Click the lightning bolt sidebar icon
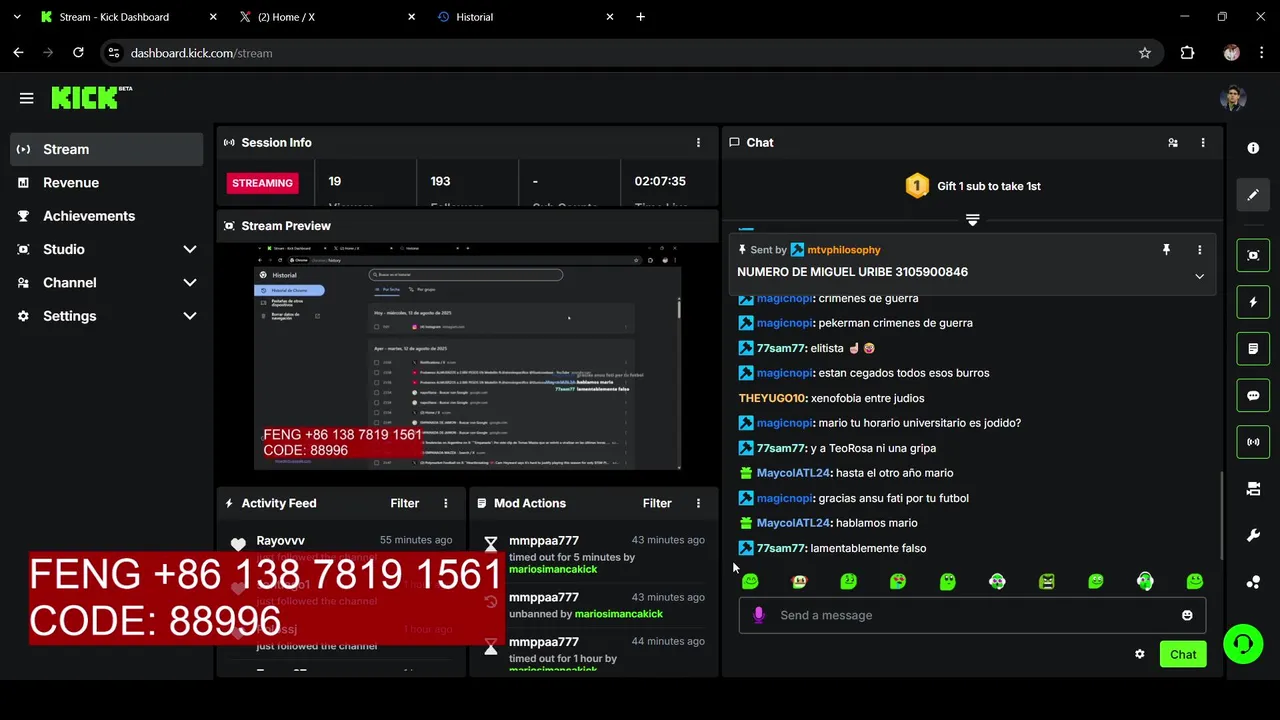The width and height of the screenshot is (1280, 720). click(x=1253, y=302)
